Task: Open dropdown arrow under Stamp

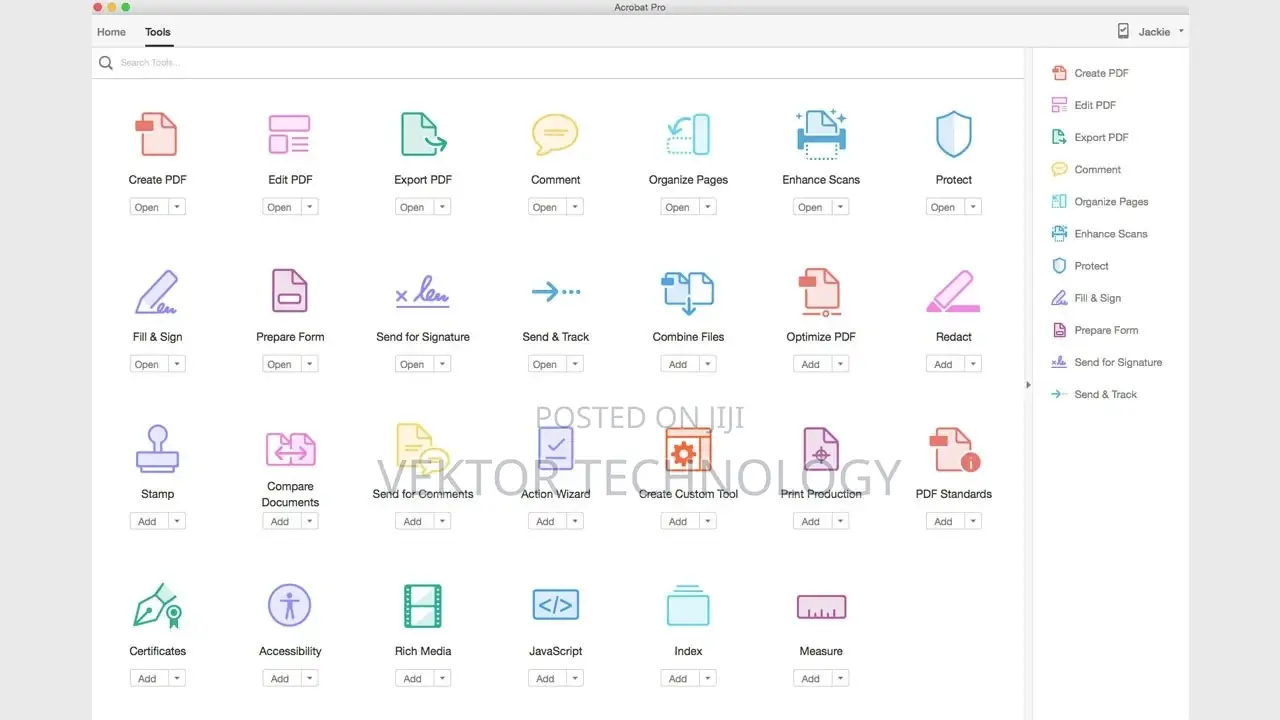Action: pyautogui.click(x=176, y=521)
